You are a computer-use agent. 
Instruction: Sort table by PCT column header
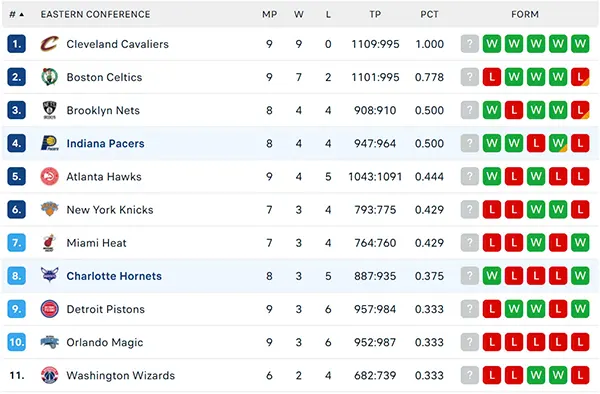coord(429,15)
